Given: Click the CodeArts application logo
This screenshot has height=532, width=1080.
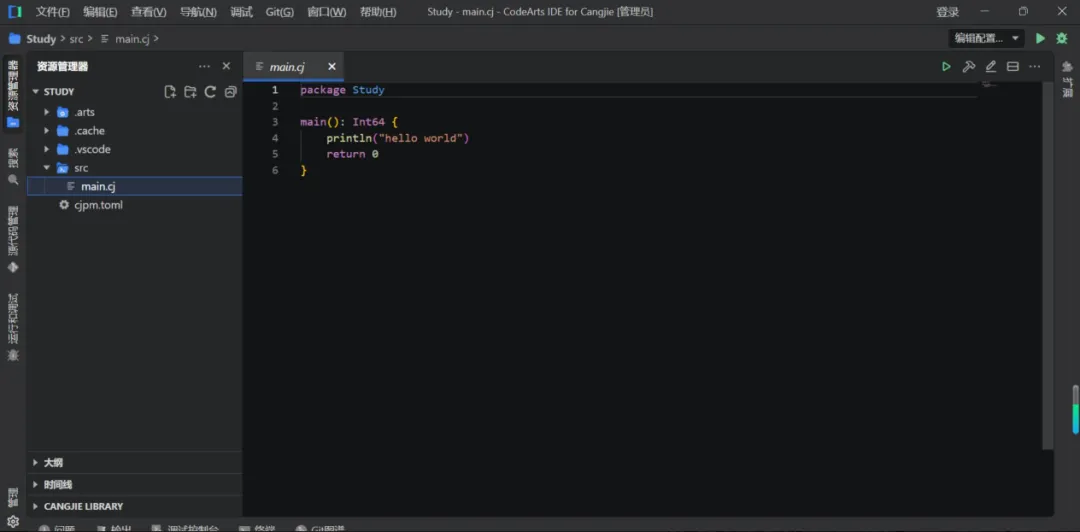Looking at the screenshot, I should [14, 12].
